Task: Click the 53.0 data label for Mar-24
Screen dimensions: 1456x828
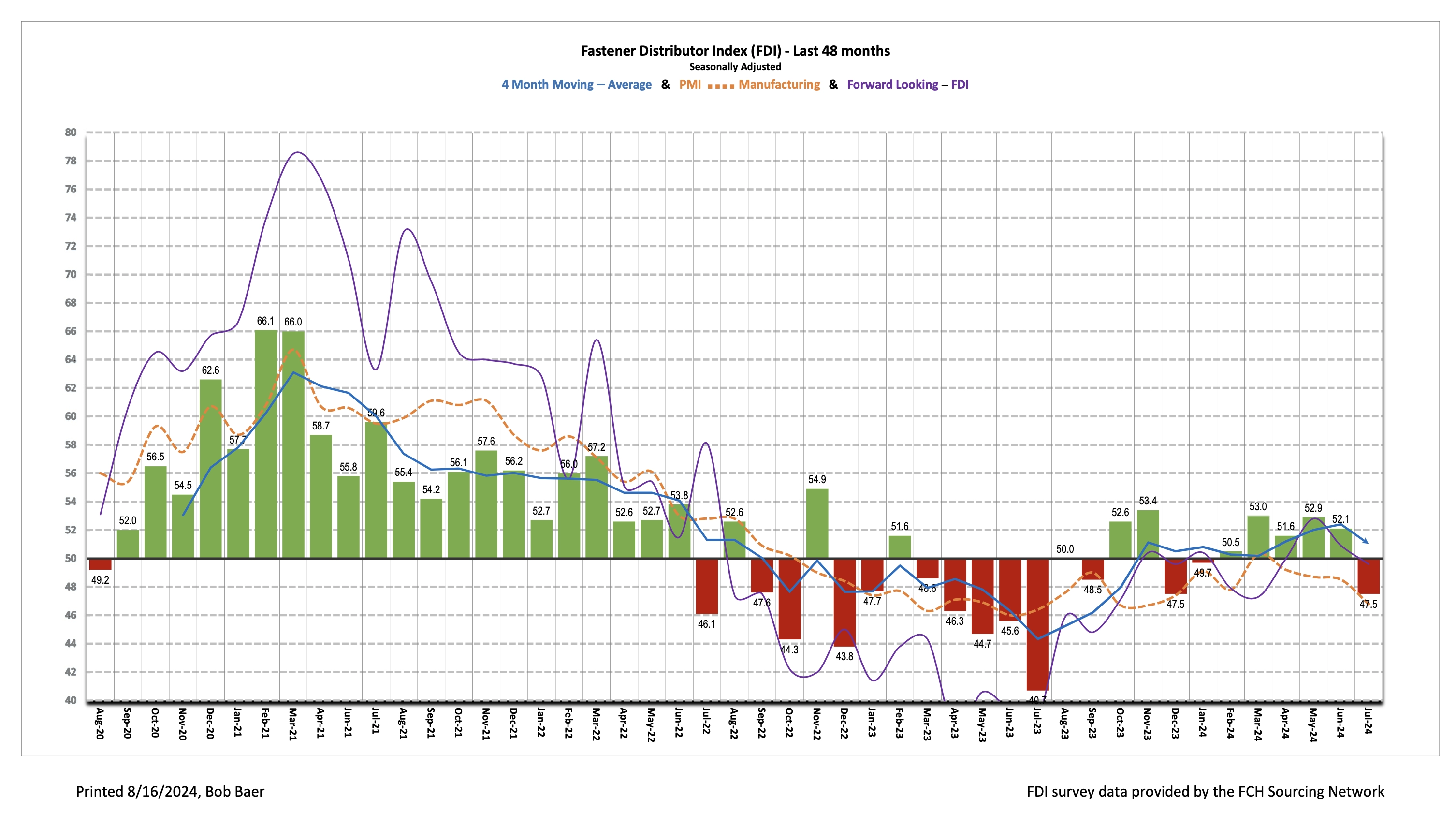Action: [x=1258, y=506]
